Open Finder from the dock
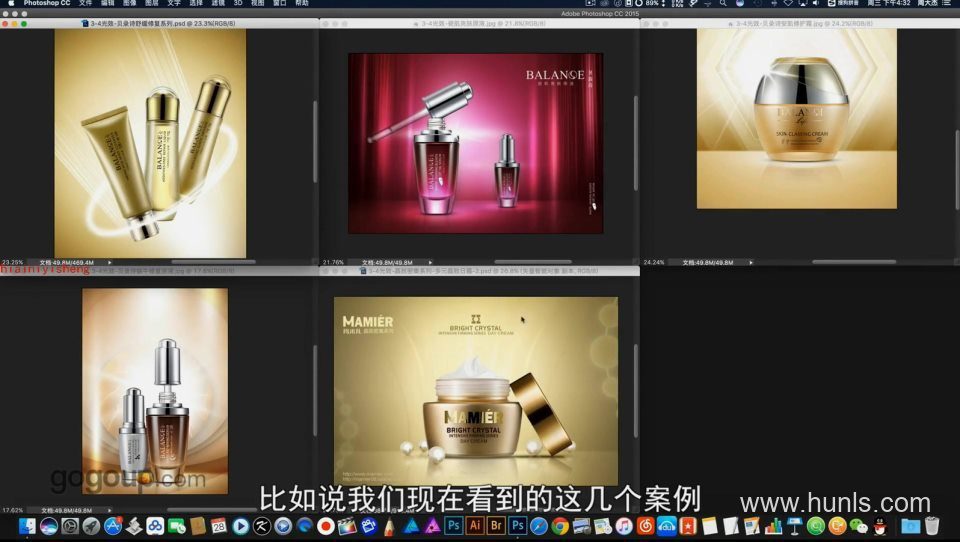This screenshot has height=542, width=960. pyautogui.click(x=28, y=526)
